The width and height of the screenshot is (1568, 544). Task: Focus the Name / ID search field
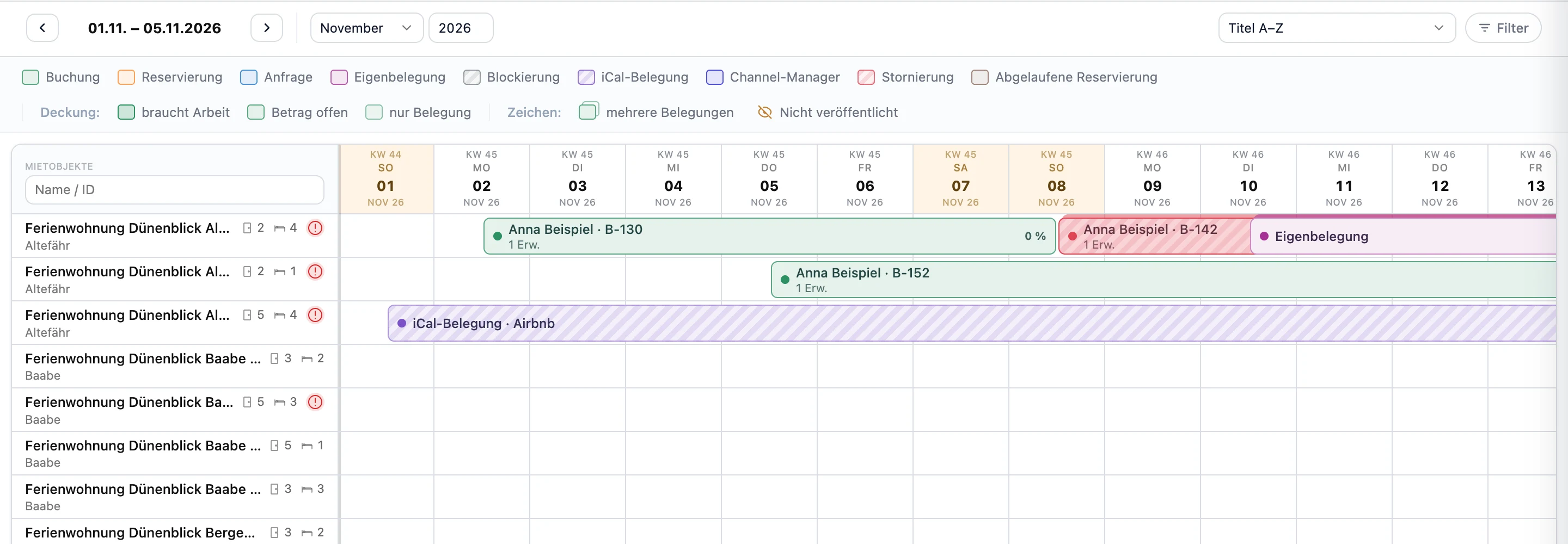[175, 190]
